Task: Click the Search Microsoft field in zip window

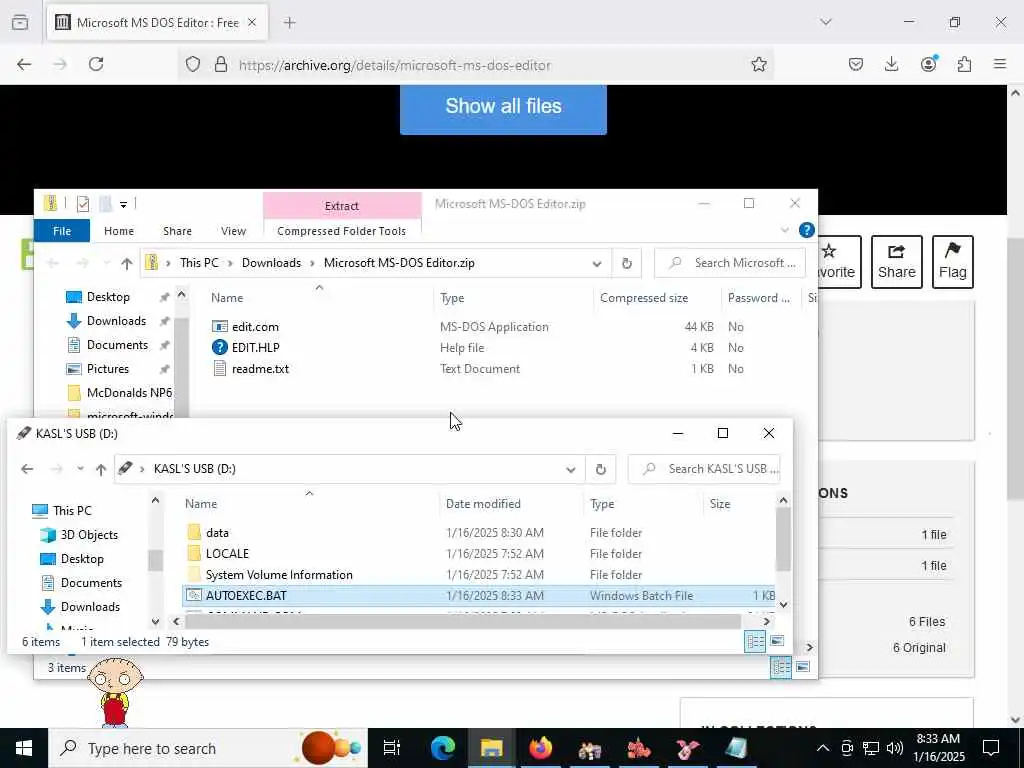Action: 729,263
